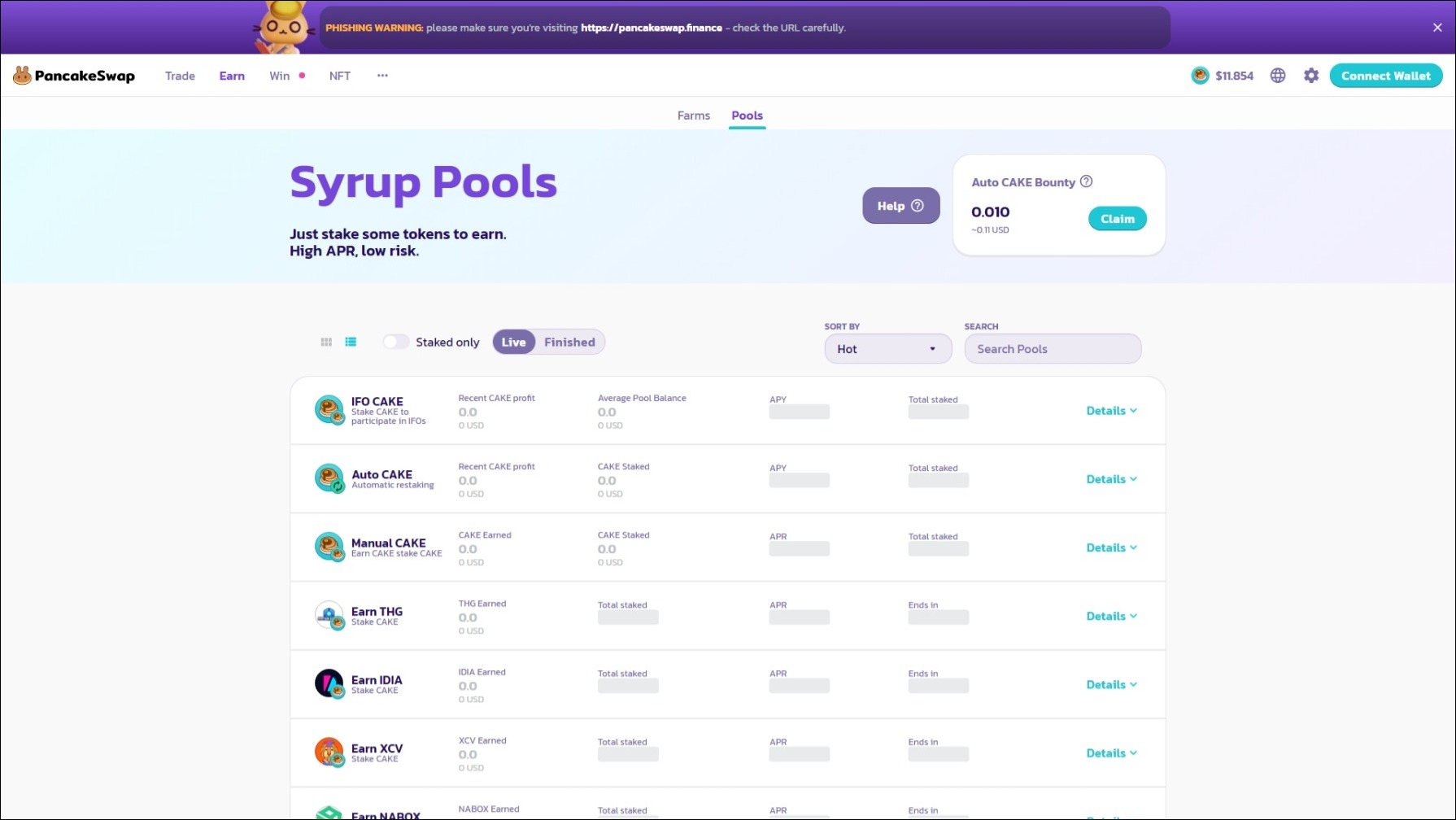Click the 0.010 bounty amount
This screenshot has width=1456, height=820.
coord(990,212)
